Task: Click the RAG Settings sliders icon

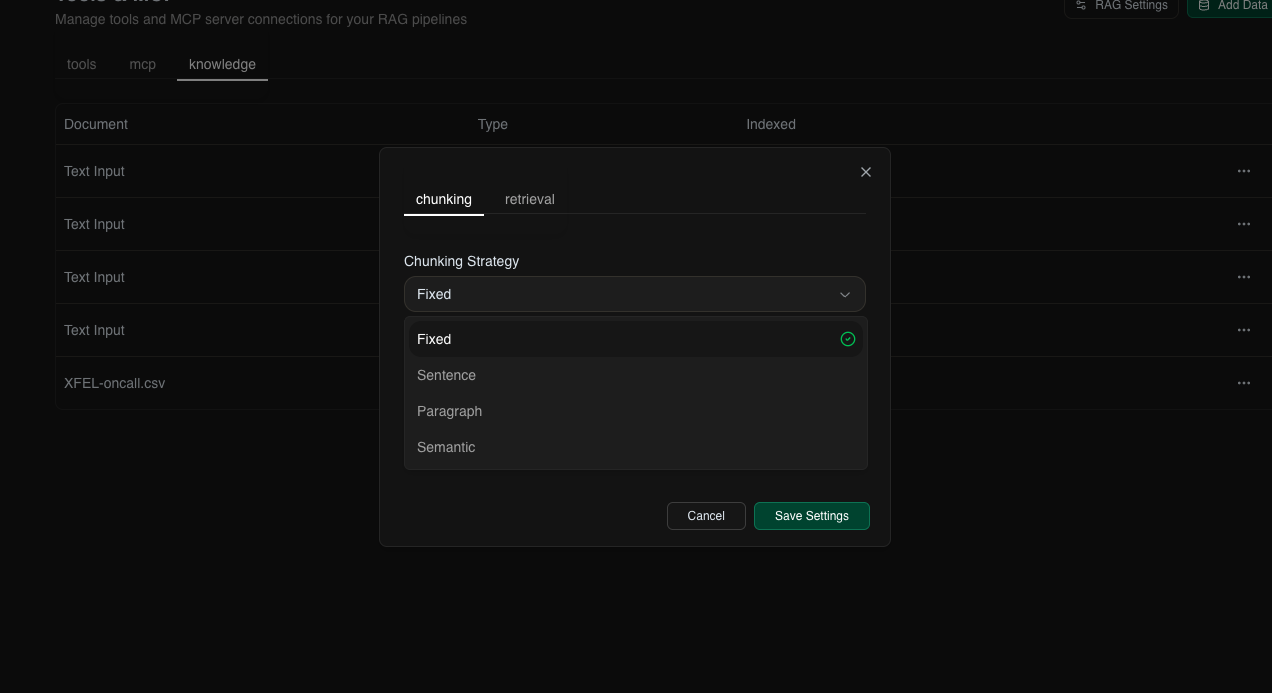Action: click(x=1080, y=5)
